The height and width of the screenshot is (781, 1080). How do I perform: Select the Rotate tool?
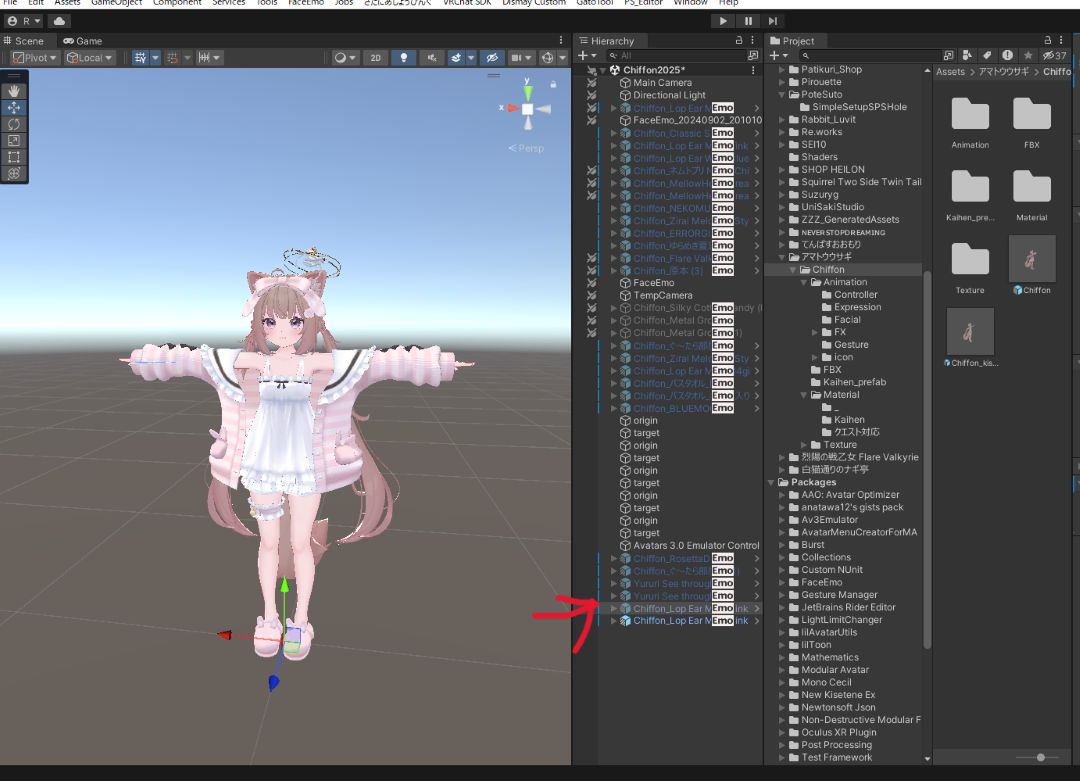(x=14, y=124)
